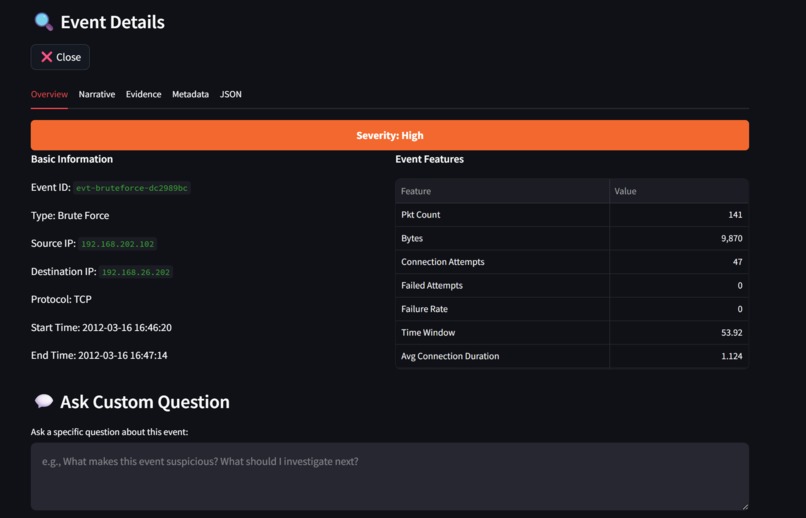Click the speech bubble icon by Ask Custom Question
This screenshot has height=518, width=806.
click(44, 401)
